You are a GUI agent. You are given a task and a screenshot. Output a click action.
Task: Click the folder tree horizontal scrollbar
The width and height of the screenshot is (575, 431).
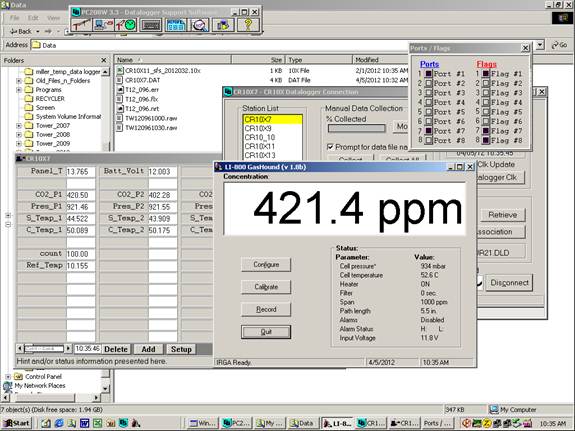[51, 397]
